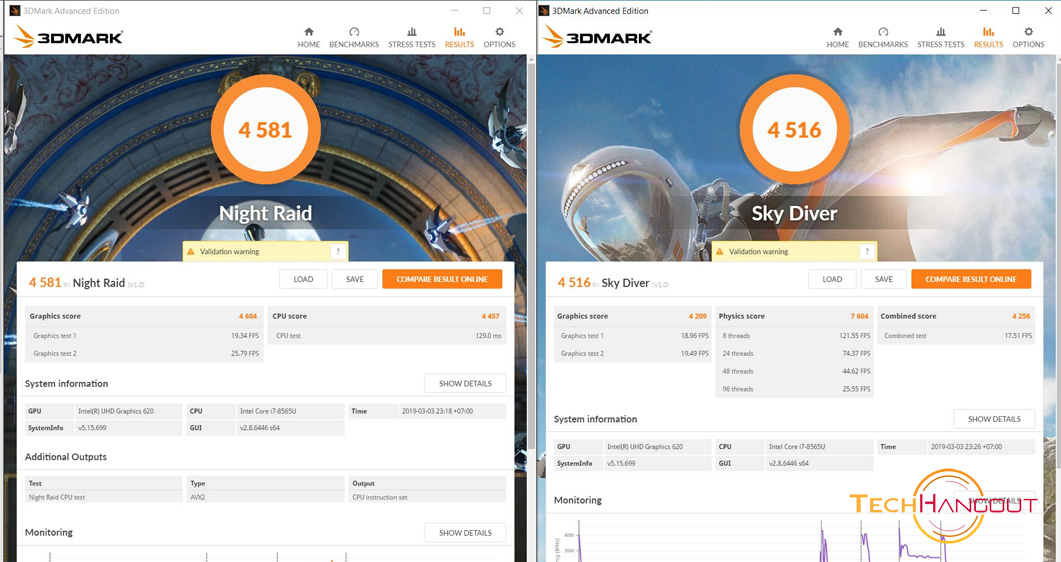Click the Sky Diver 4 516 score circle
This screenshot has height=562, width=1061.
pyautogui.click(x=794, y=129)
